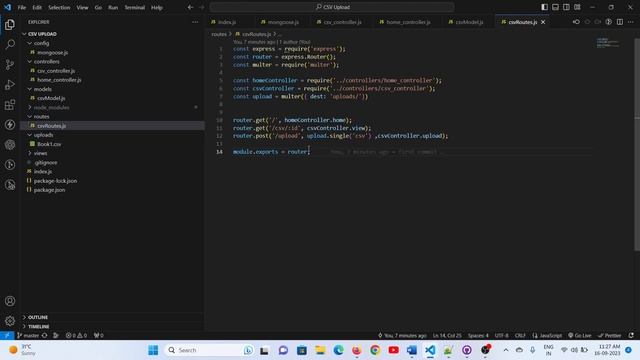Collapse the routes folder
This screenshot has height=360, width=640.
coord(112,116)
